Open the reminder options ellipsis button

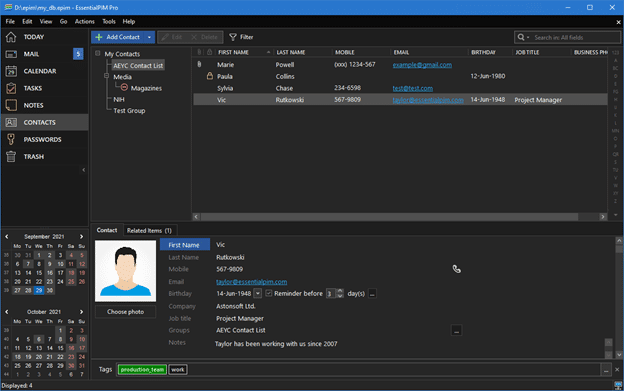[x=372, y=294]
